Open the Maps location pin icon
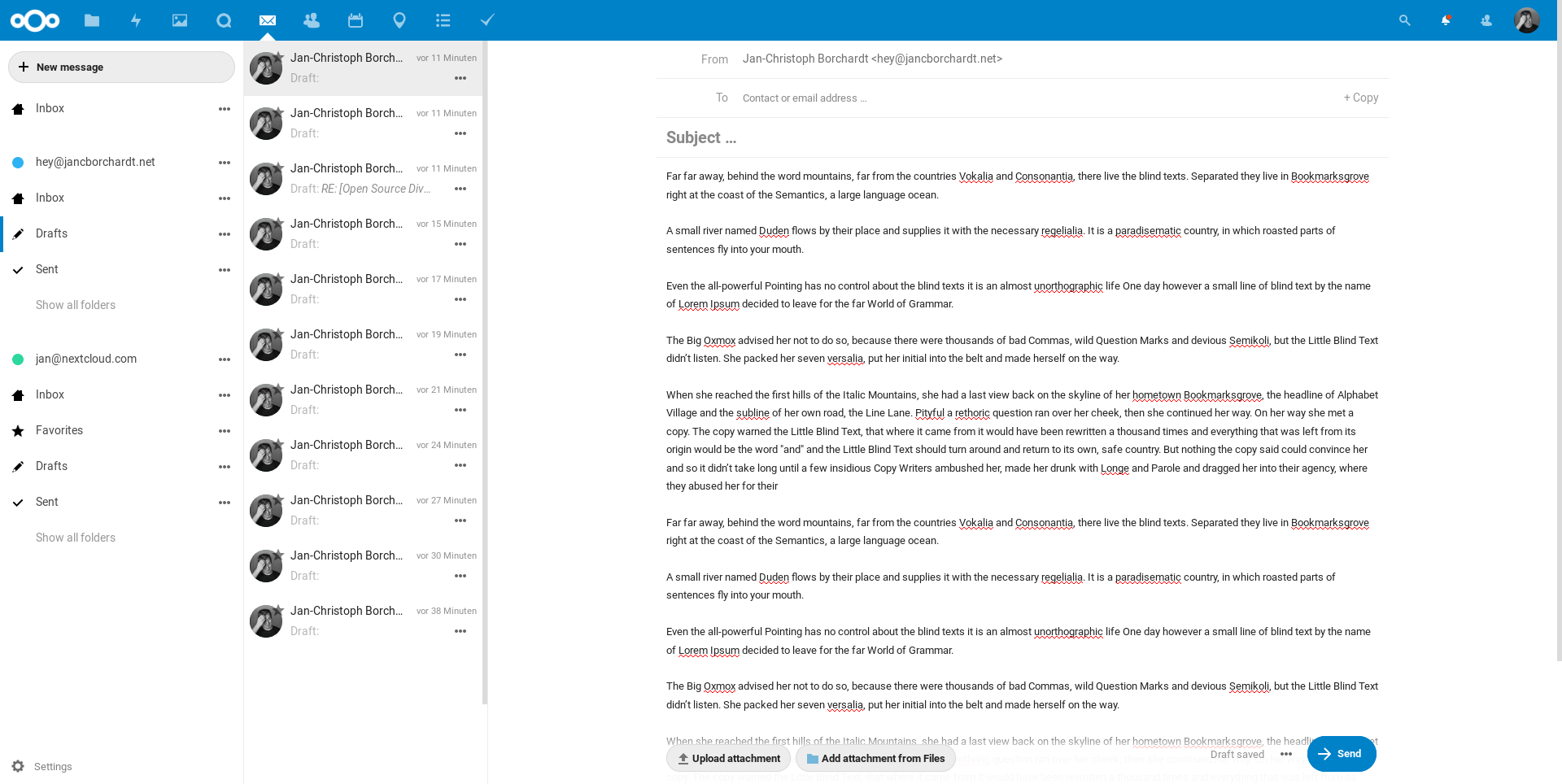The width and height of the screenshot is (1562, 784). pos(399,20)
